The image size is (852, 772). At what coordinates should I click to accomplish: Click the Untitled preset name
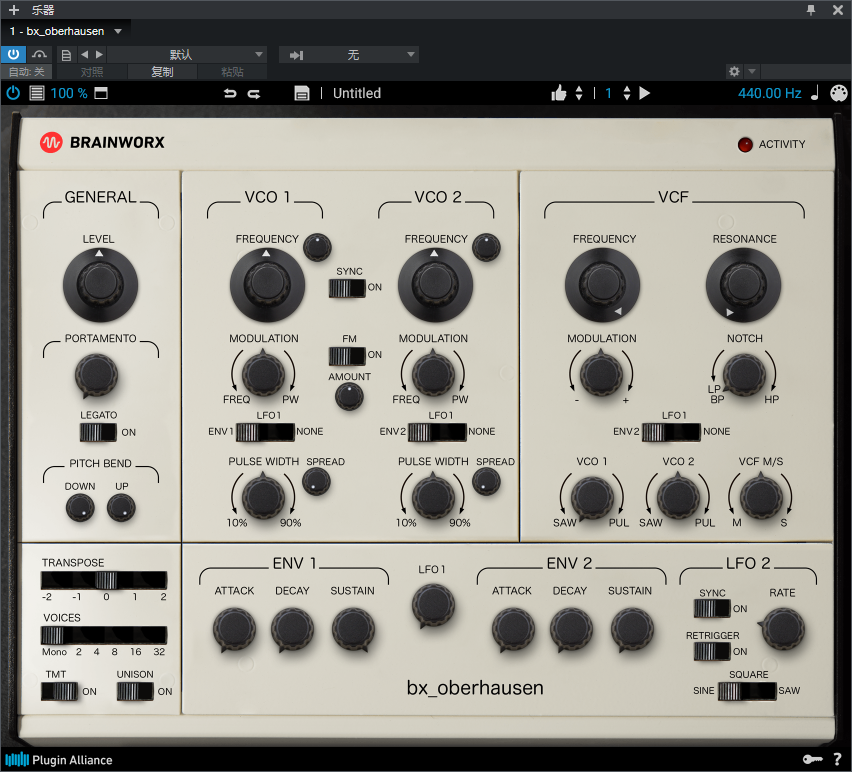coord(356,93)
